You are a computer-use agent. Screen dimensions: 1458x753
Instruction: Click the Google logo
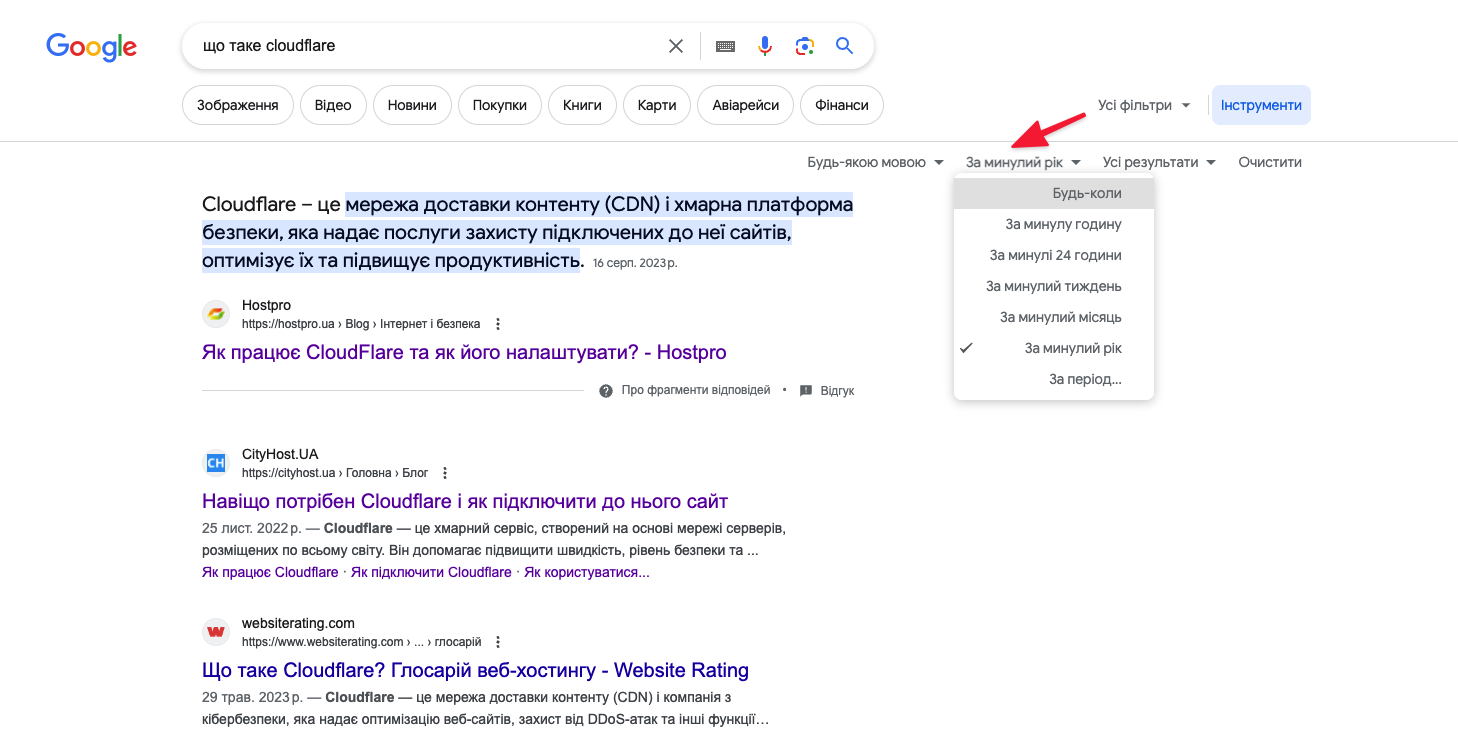(x=91, y=46)
